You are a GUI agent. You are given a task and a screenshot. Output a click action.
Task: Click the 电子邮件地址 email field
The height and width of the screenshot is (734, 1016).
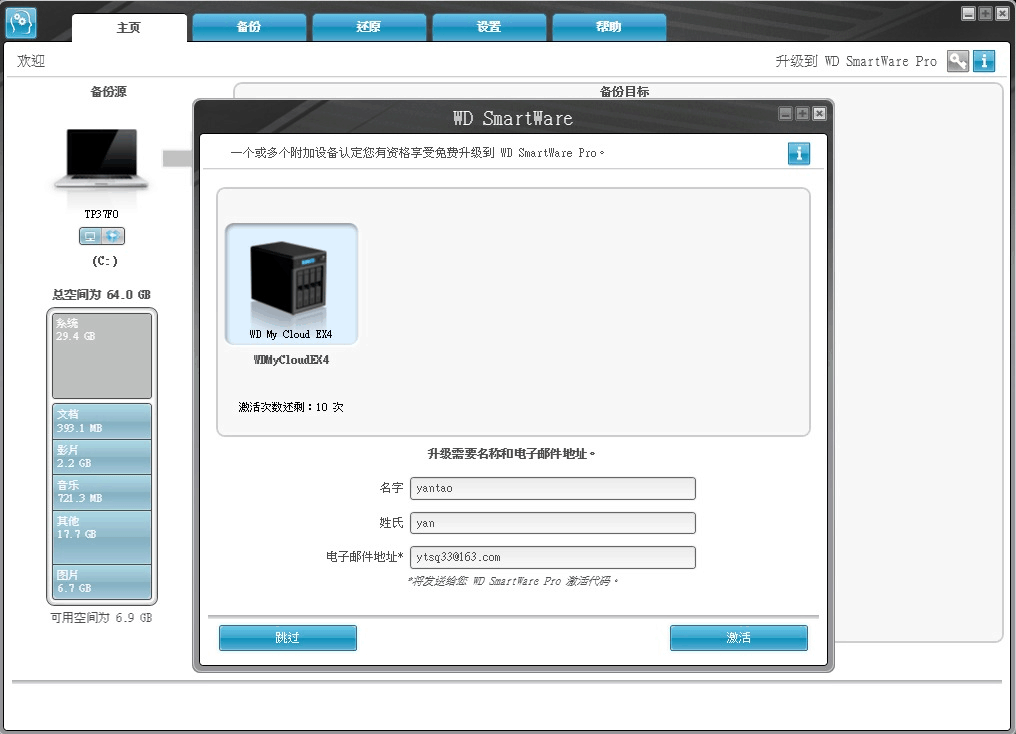[x=552, y=557]
